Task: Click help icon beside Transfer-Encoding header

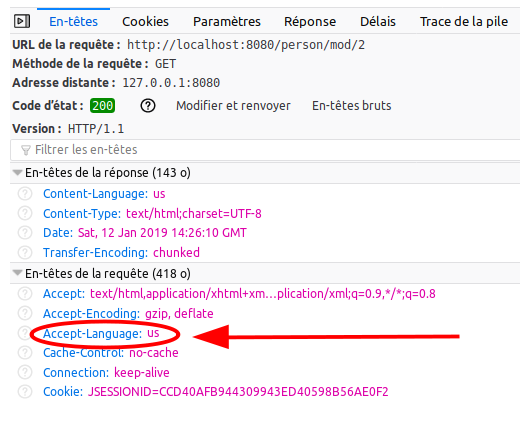Action: pos(25,252)
